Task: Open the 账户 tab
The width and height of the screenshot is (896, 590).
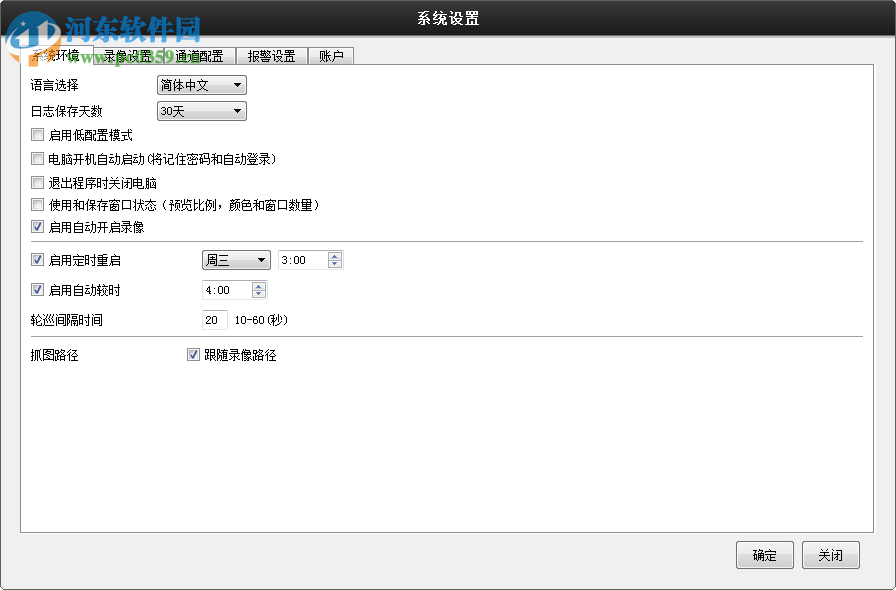Action: pos(331,56)
